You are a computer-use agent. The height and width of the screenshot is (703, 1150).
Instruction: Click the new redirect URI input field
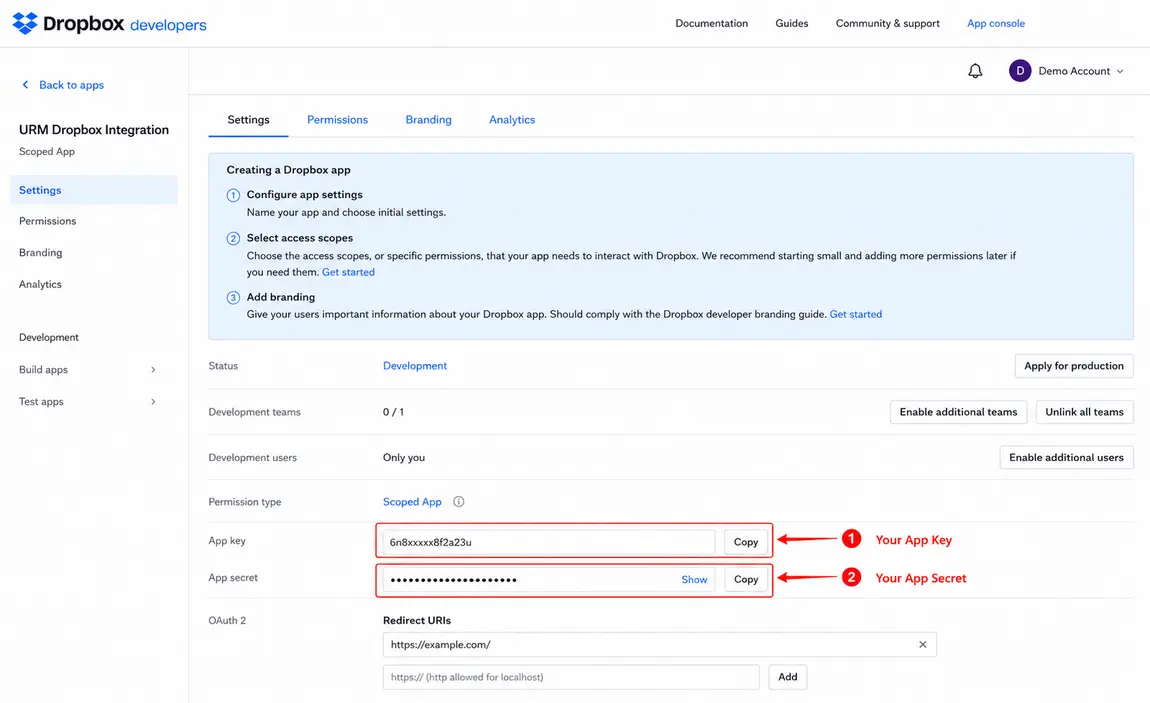571,677
